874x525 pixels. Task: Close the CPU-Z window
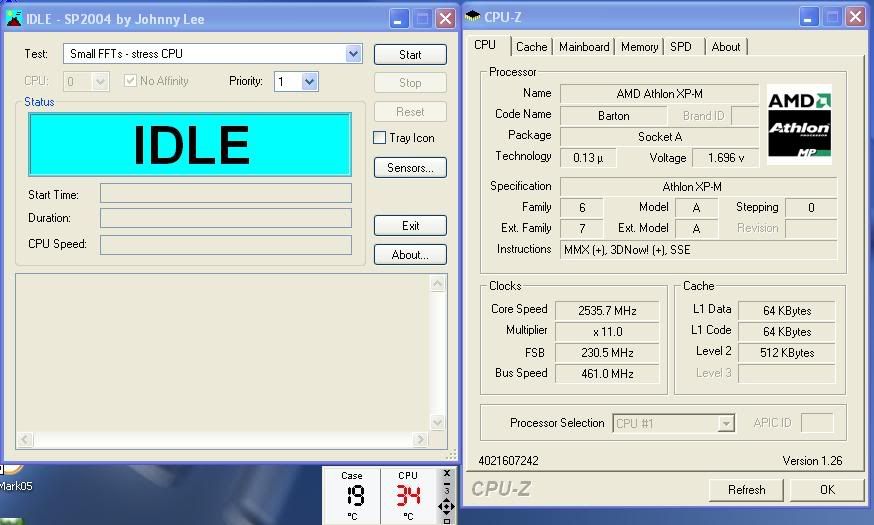click(855, 17)
